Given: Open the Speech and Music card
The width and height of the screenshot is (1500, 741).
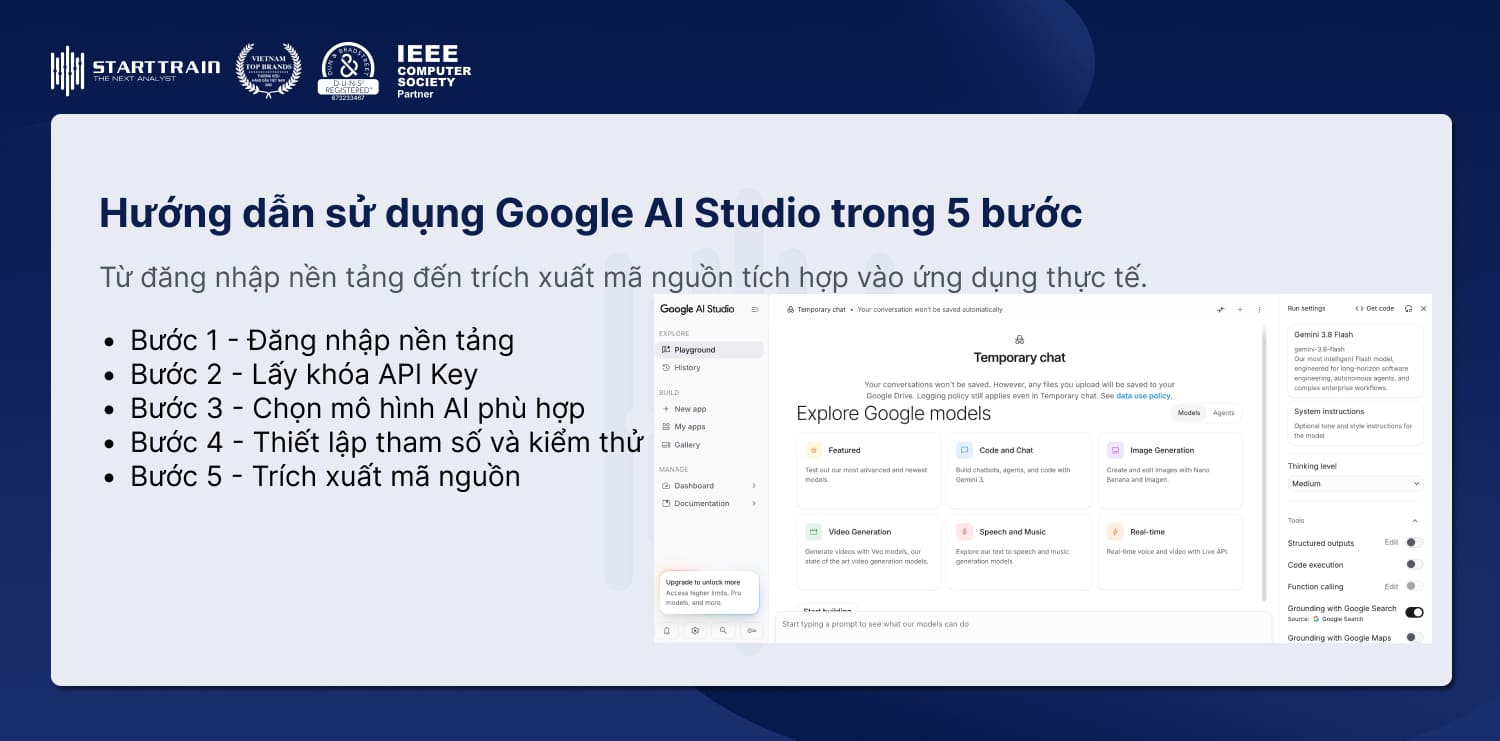Looking at the screenshot, I should click(1020, 552).
